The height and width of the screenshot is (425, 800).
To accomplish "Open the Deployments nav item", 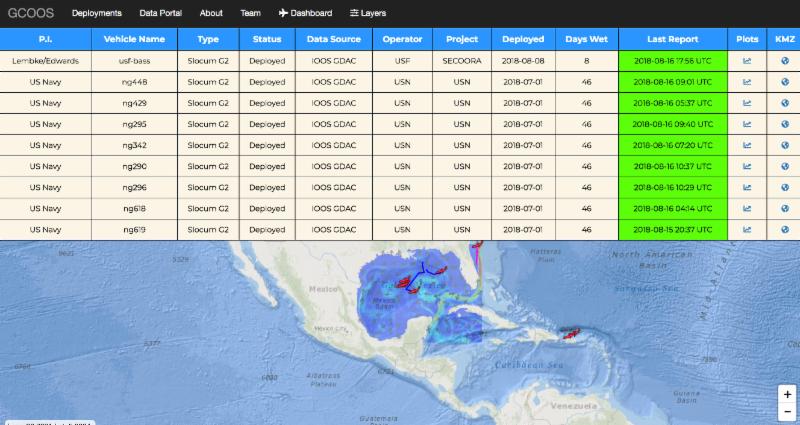I will point(96,13).
